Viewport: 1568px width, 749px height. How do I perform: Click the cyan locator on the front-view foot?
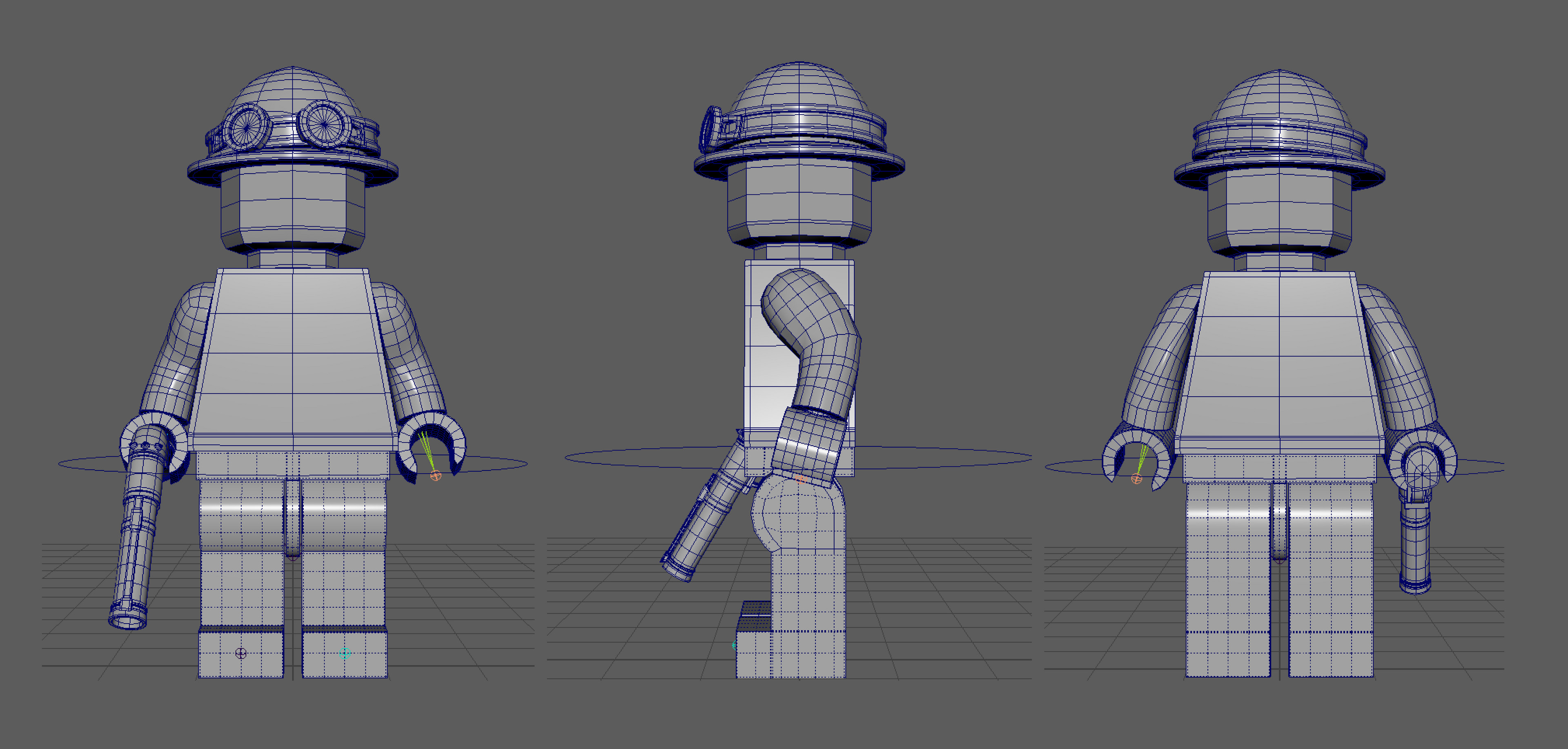[345, 653]
